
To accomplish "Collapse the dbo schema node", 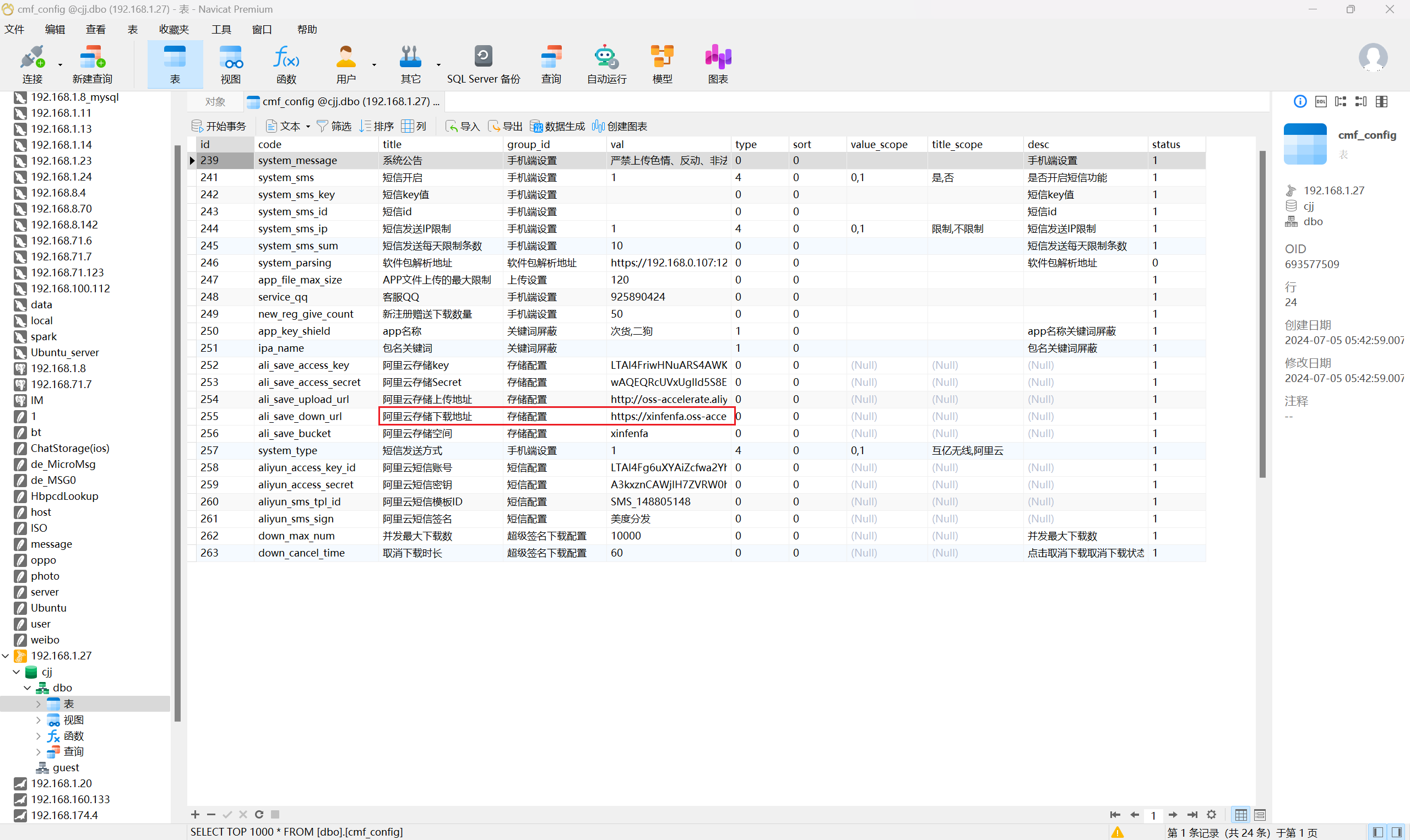I will 27,688.
